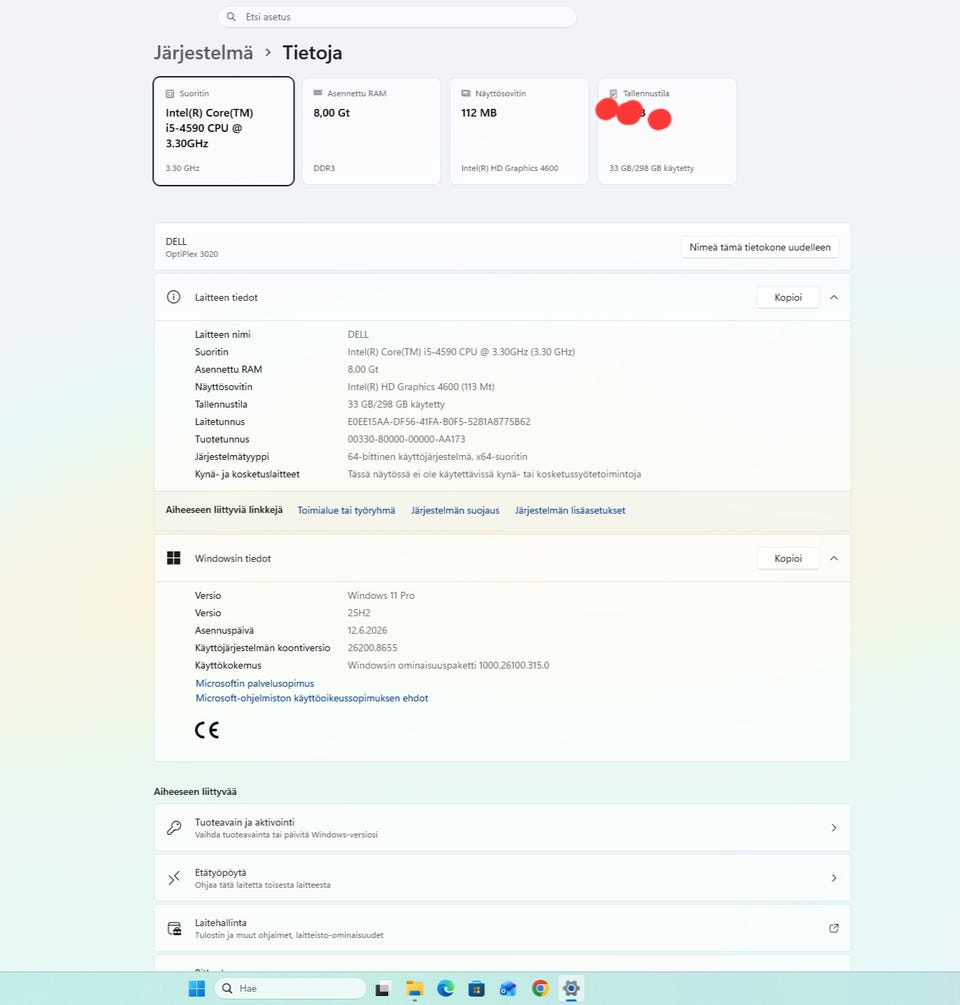
Task: Open the Tuoteavain ja aktivointi row
Action: coord(502,827)
